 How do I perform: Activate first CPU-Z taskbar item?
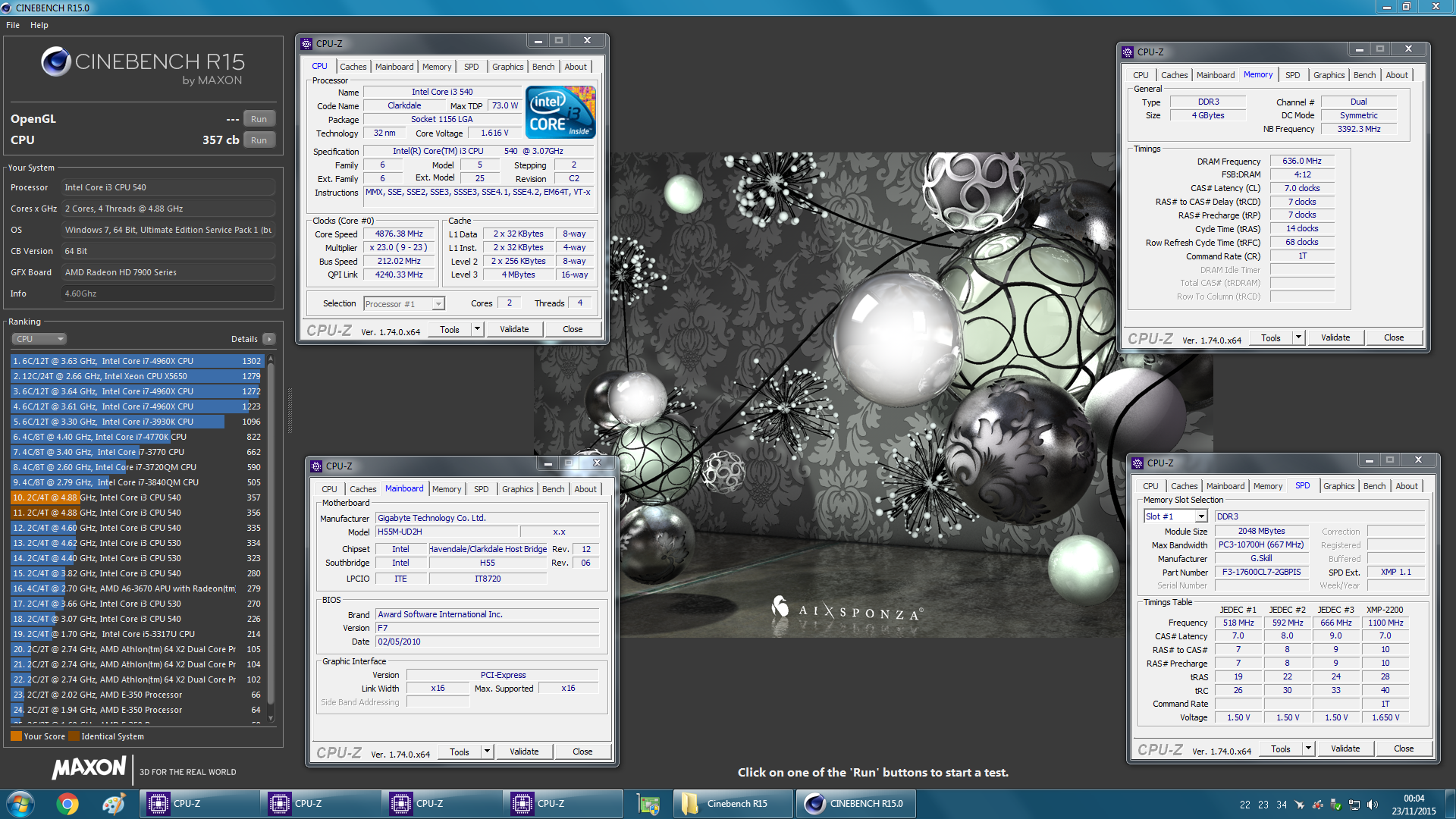pyautogui.click(x=199, y=804)
